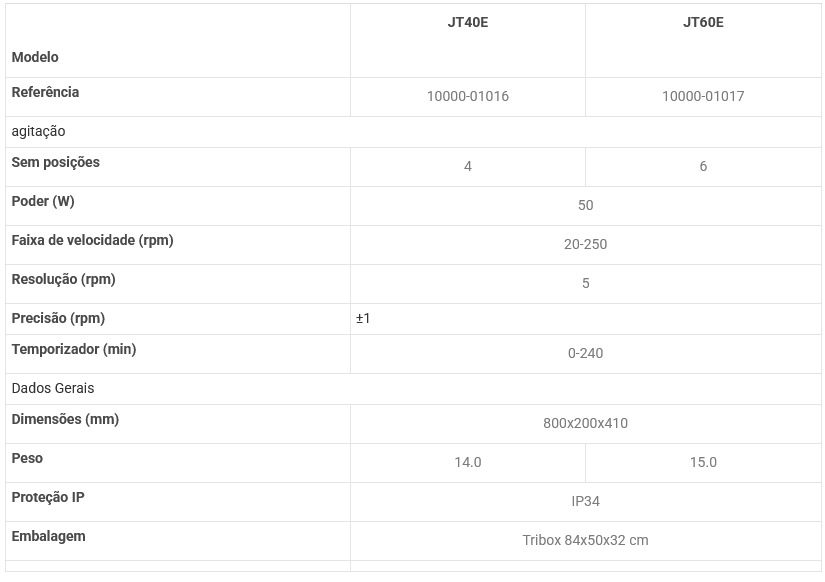Click the ±1 precision value
The image size is (825, 582).
pyautogui.click(x=363, y=318)
